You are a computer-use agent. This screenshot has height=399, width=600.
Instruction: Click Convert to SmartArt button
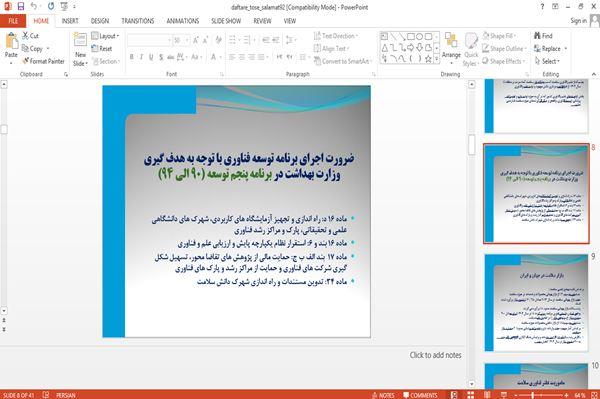click(x=343, y=61)
